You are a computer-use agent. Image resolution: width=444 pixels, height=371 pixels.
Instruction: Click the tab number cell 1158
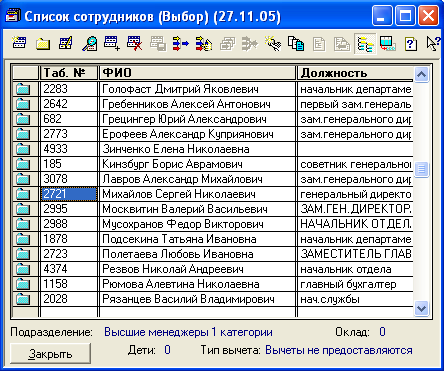pos(69,284)
